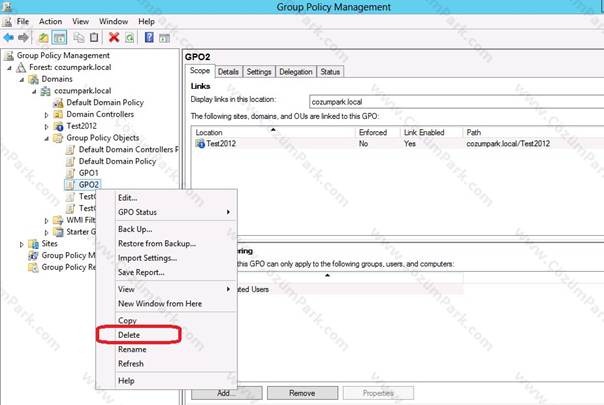Expand the Test2012 tree node
Viewport: 604px width, 405px height.
[x=46, y=127]
